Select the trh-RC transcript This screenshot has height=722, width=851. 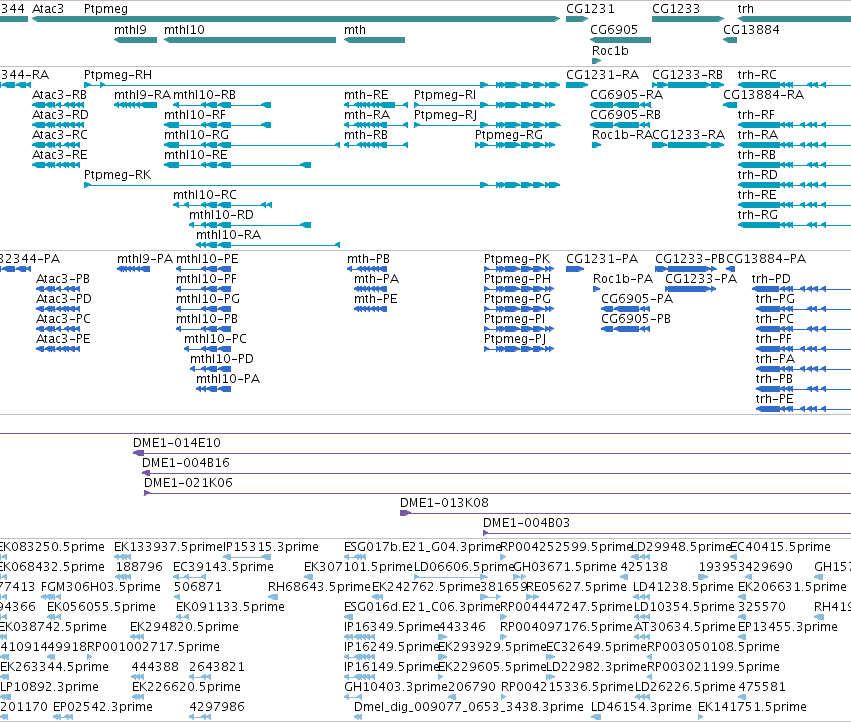795,85
